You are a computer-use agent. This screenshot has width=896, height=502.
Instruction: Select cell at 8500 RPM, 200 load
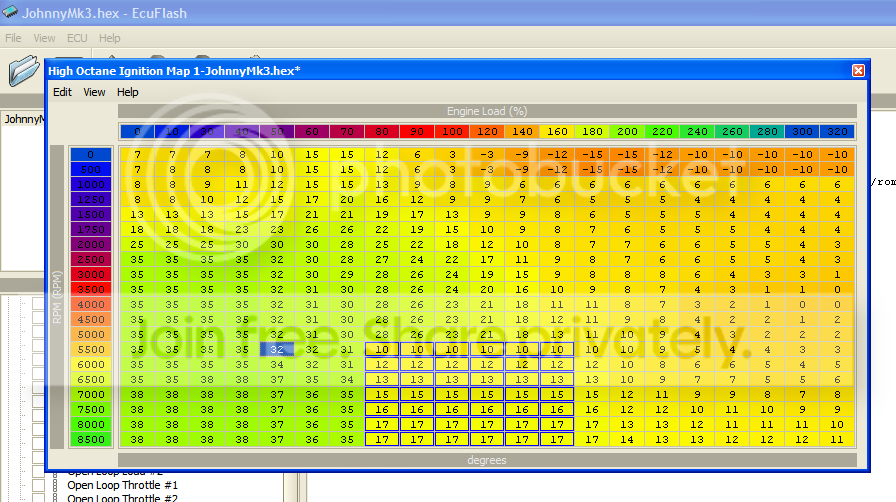click(x=627, y=439)
